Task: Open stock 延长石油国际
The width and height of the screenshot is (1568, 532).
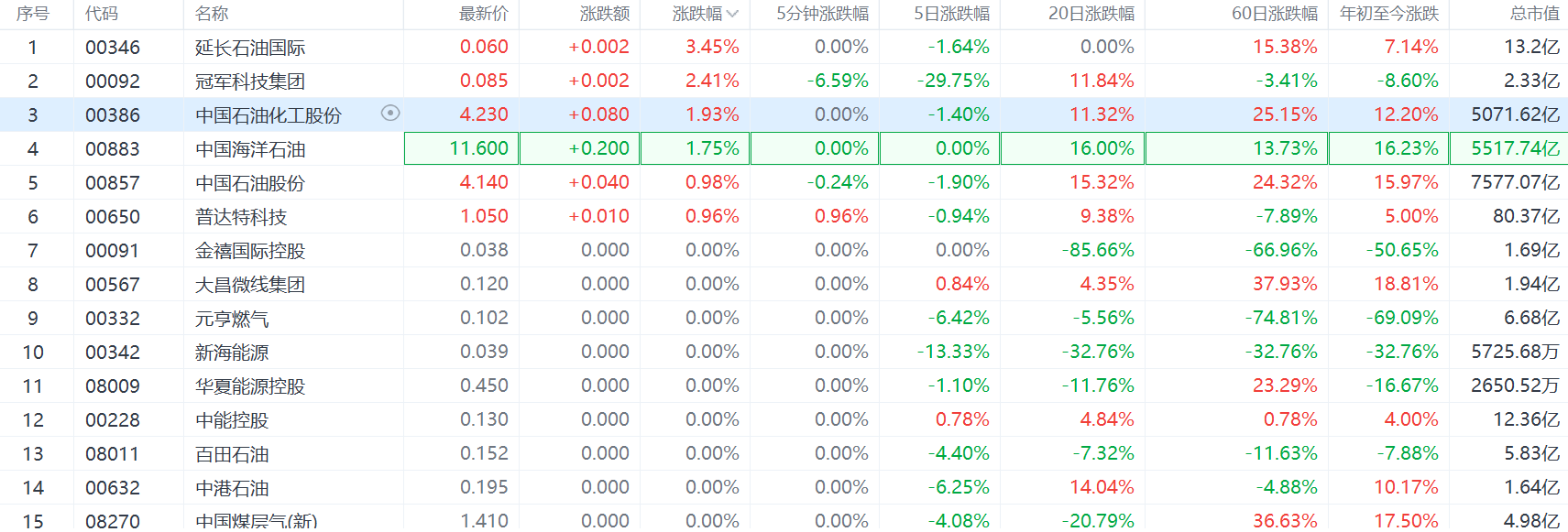Action: tap(250, 48)
